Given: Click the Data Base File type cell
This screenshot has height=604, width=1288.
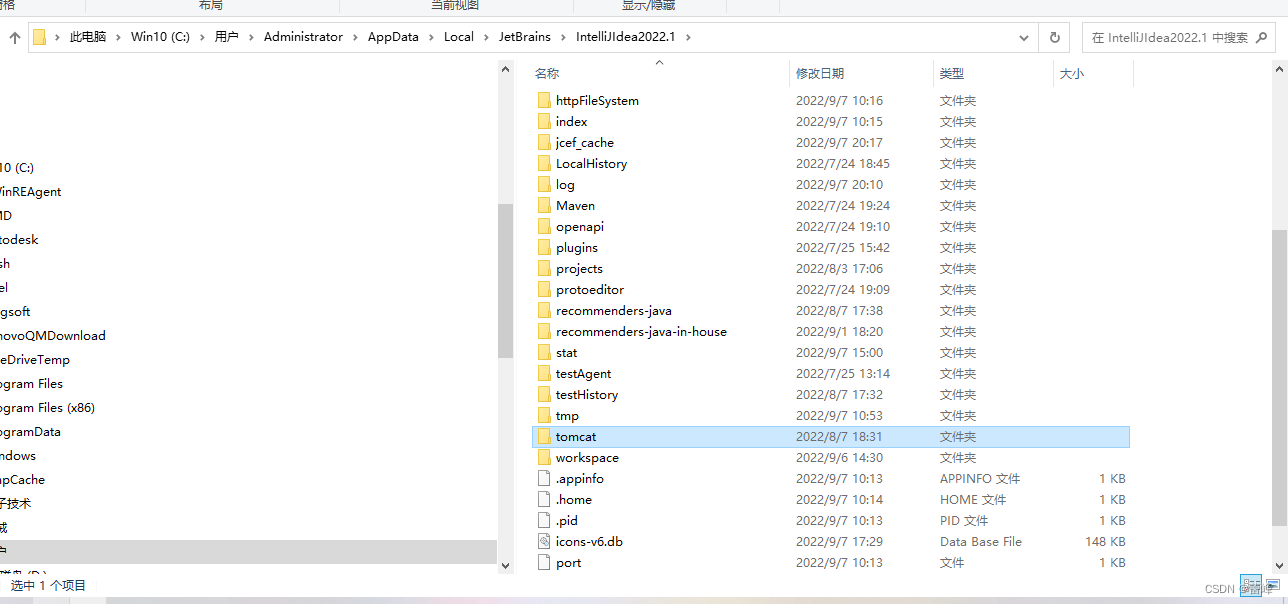Looking at the screenshot, I should [981, 541].
